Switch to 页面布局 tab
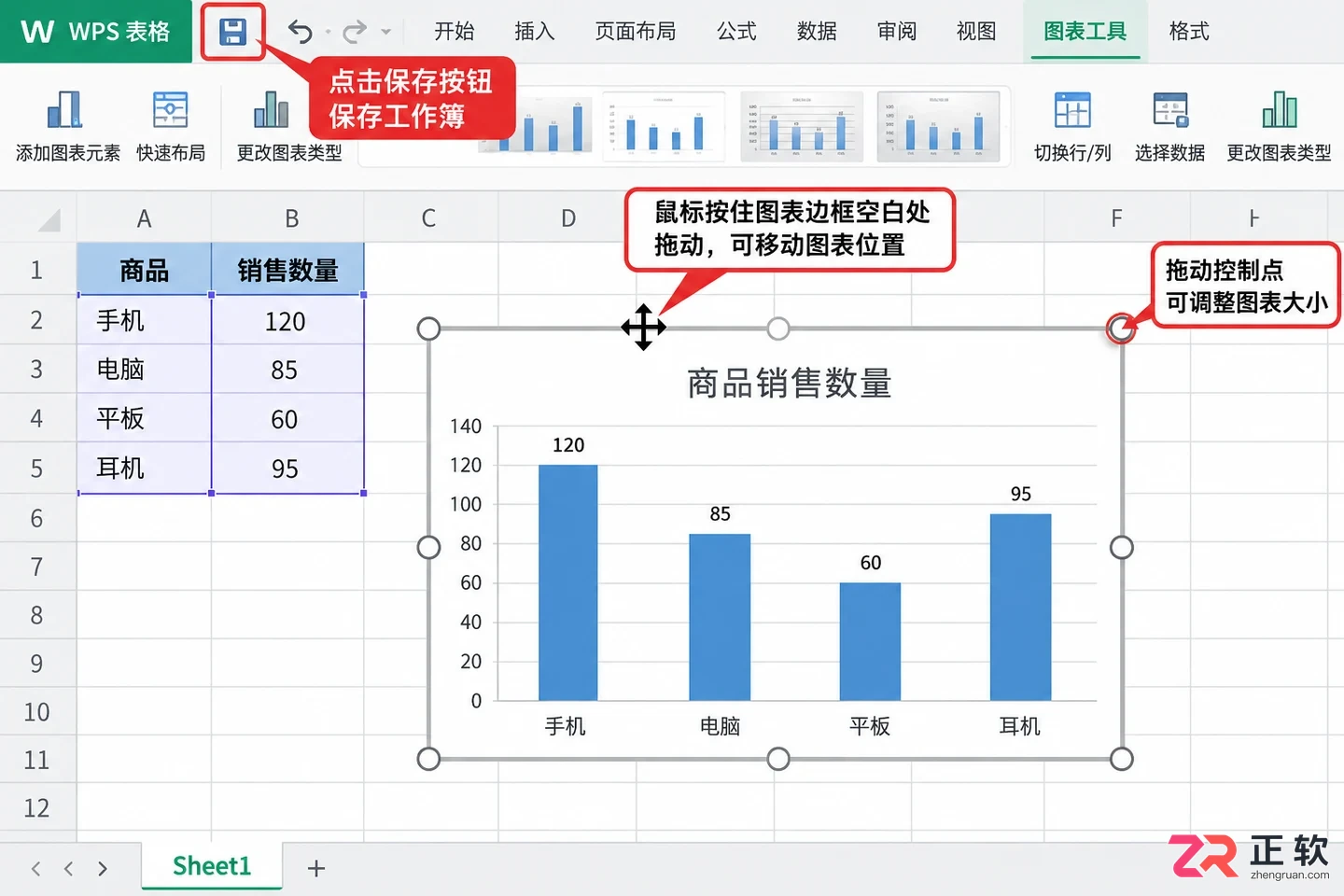 point(636,31)
